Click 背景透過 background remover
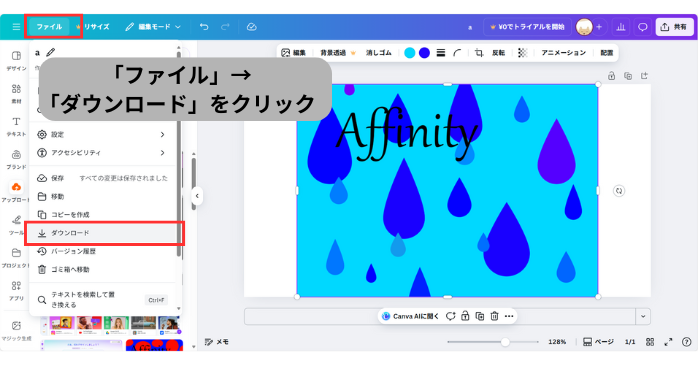698x365 pixels. 338,53
